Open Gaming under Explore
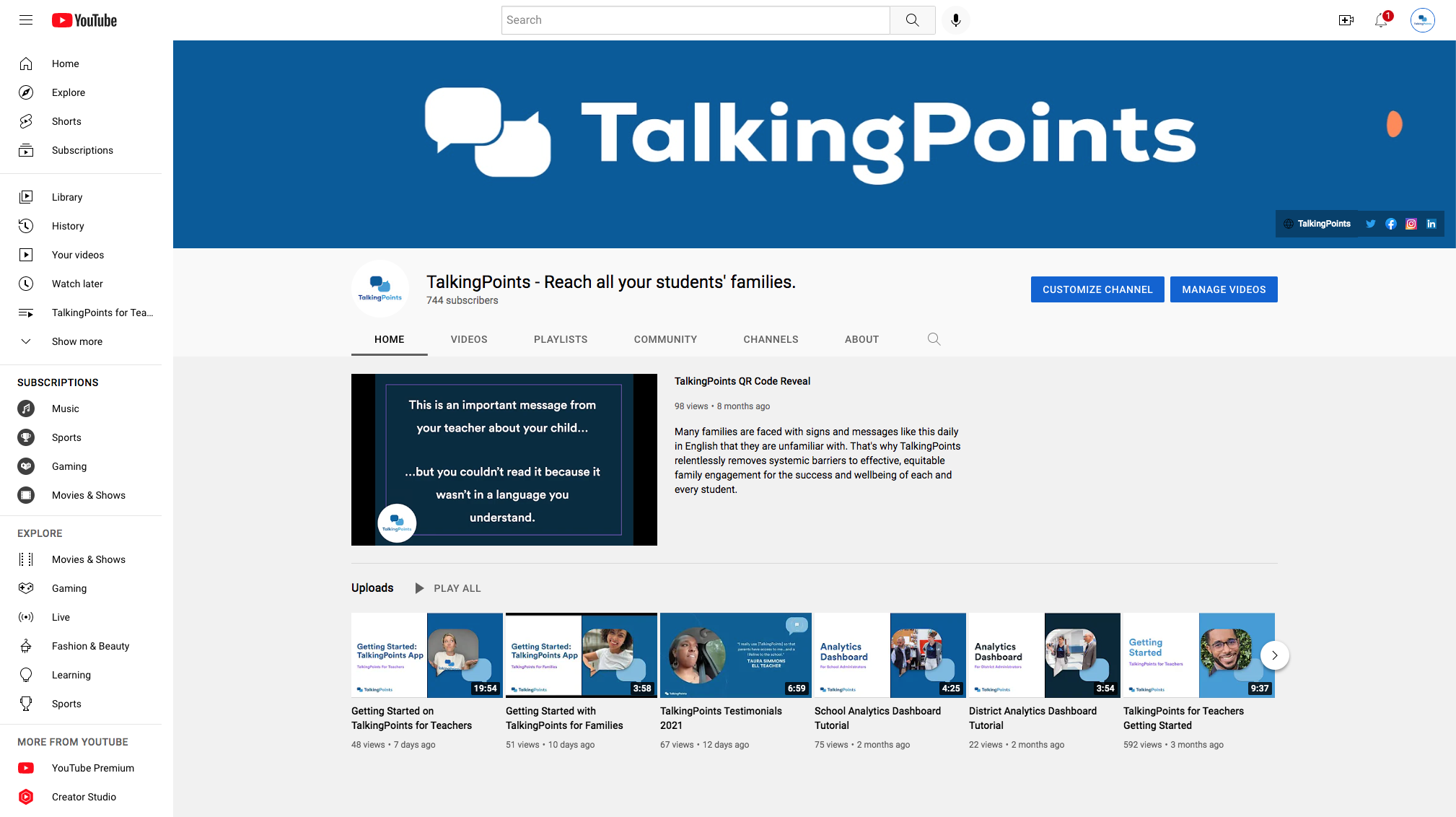 81,588
